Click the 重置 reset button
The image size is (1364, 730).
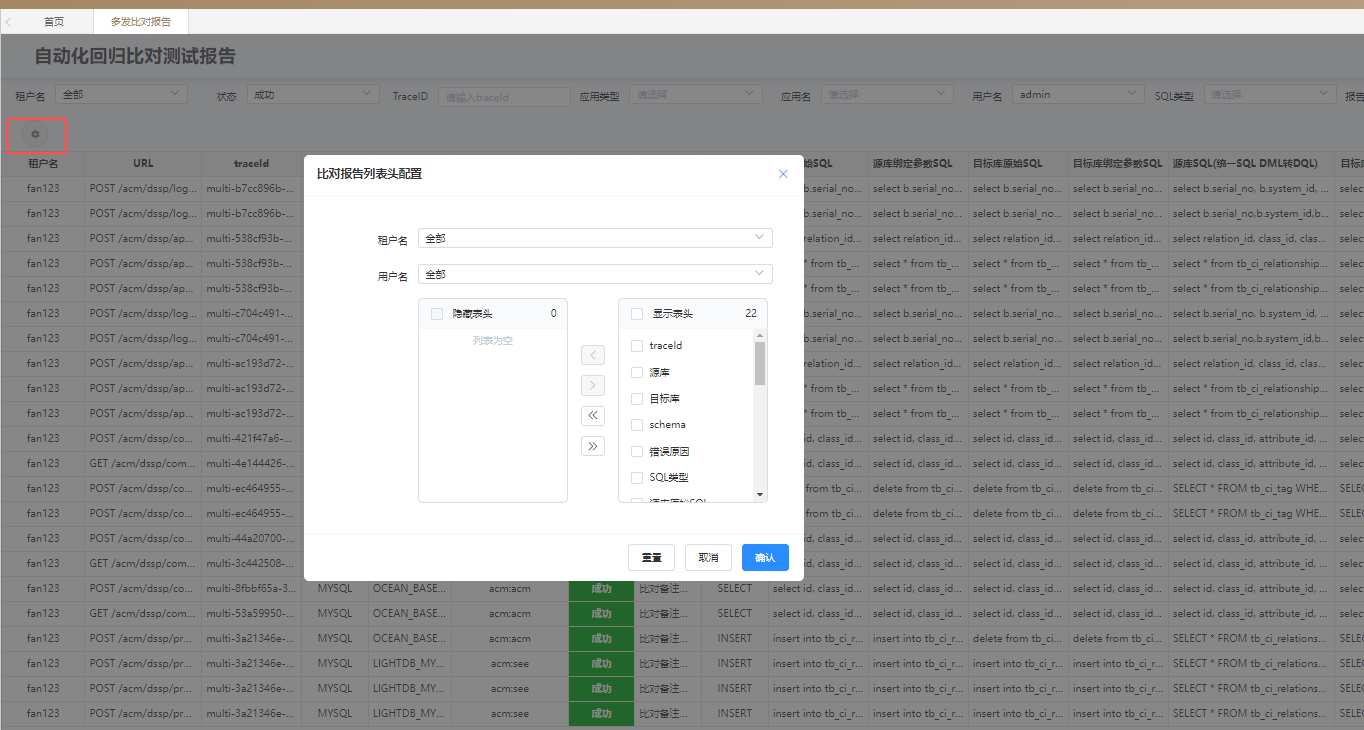[651, 557]
